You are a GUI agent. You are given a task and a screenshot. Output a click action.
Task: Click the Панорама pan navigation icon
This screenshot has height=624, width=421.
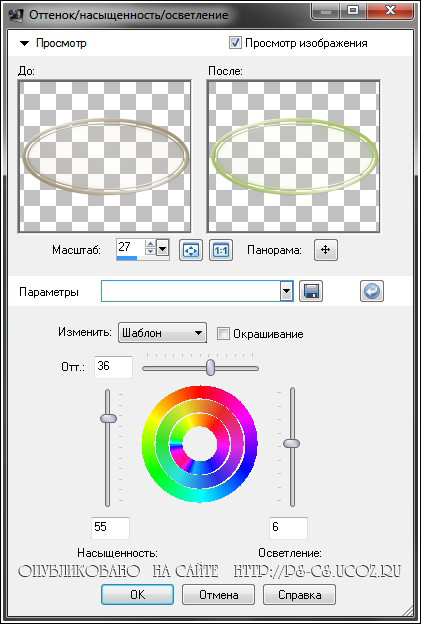325,250
